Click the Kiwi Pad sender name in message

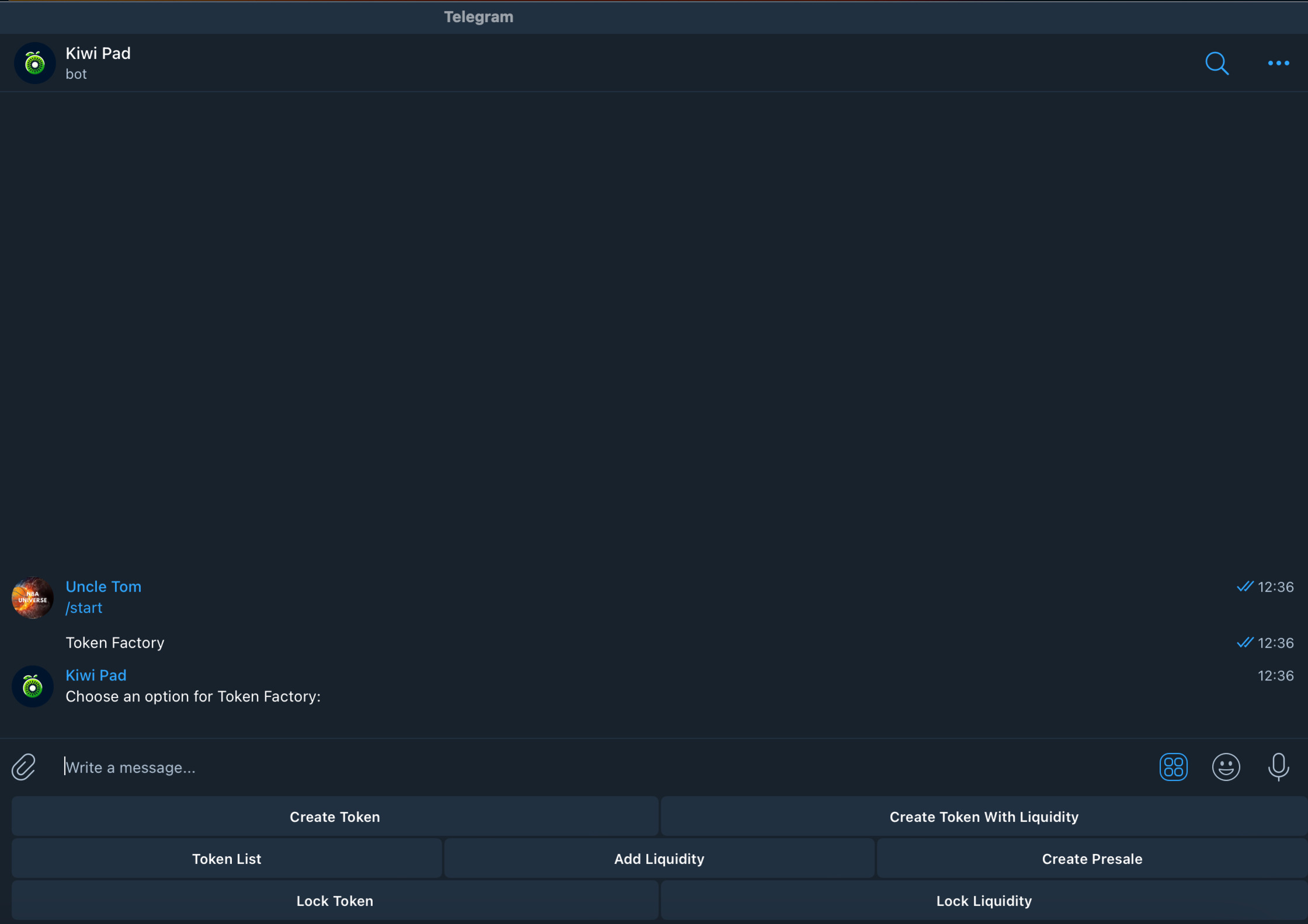click(96, 675)
